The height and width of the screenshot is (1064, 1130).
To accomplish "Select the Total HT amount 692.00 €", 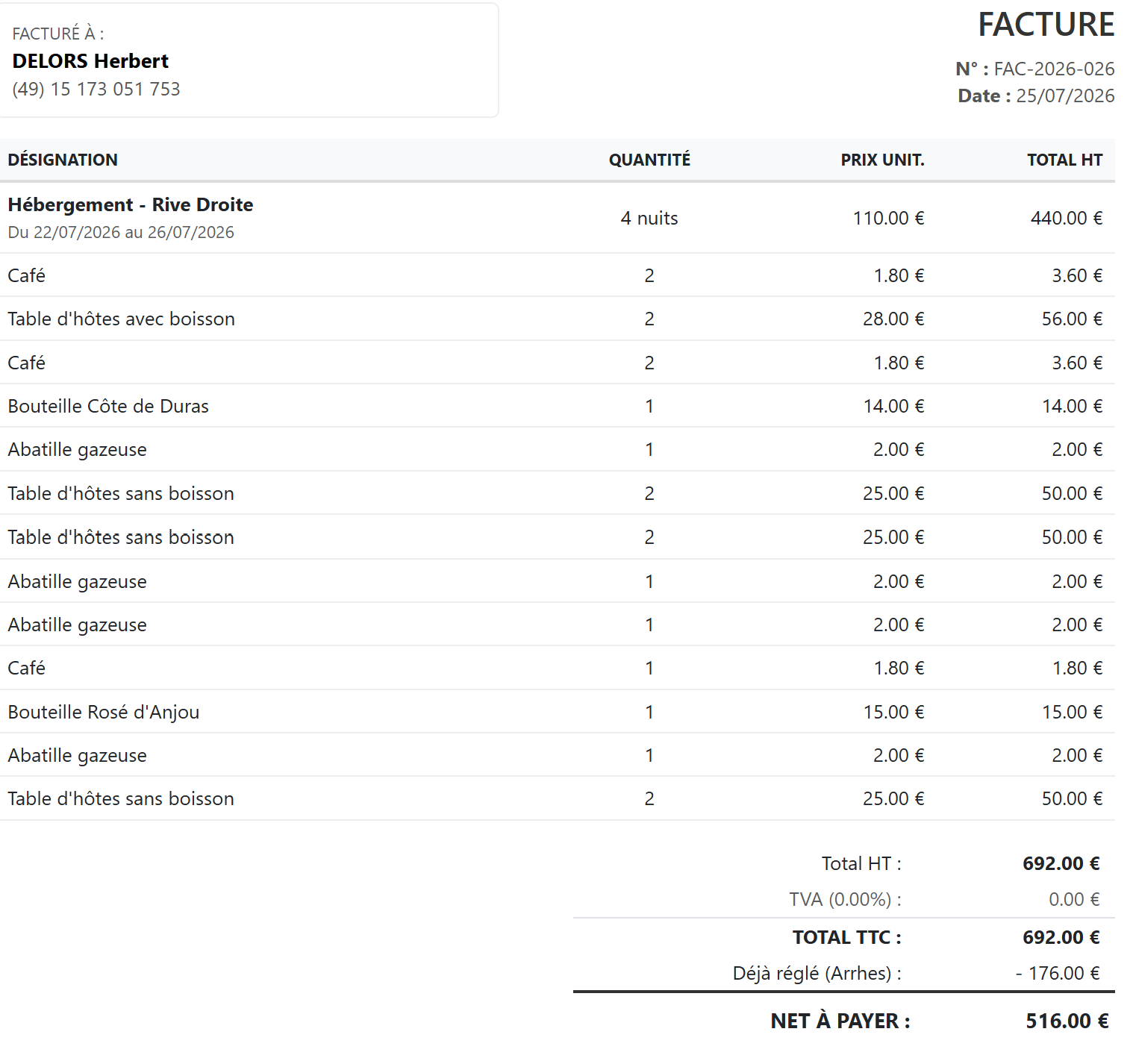I will pos(1061,863).
